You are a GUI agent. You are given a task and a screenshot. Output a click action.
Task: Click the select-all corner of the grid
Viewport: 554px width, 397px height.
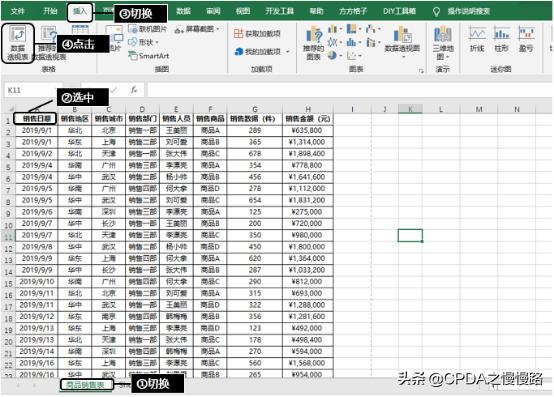coord(9,109)
